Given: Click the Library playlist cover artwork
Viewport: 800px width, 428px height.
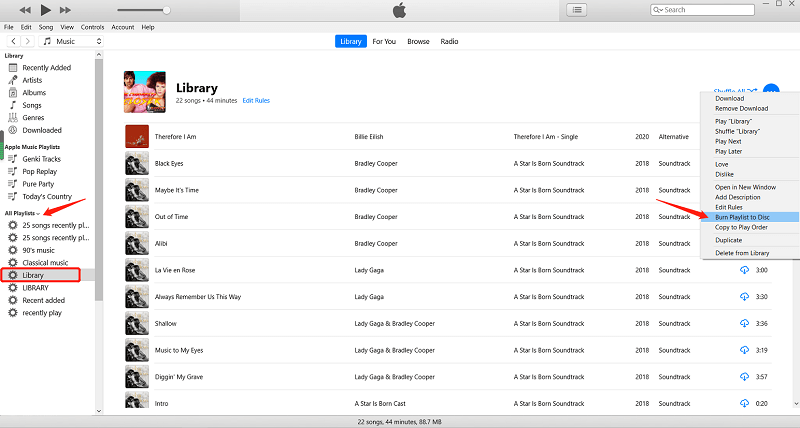Looking at the screenshot, I should click(145, 92).
